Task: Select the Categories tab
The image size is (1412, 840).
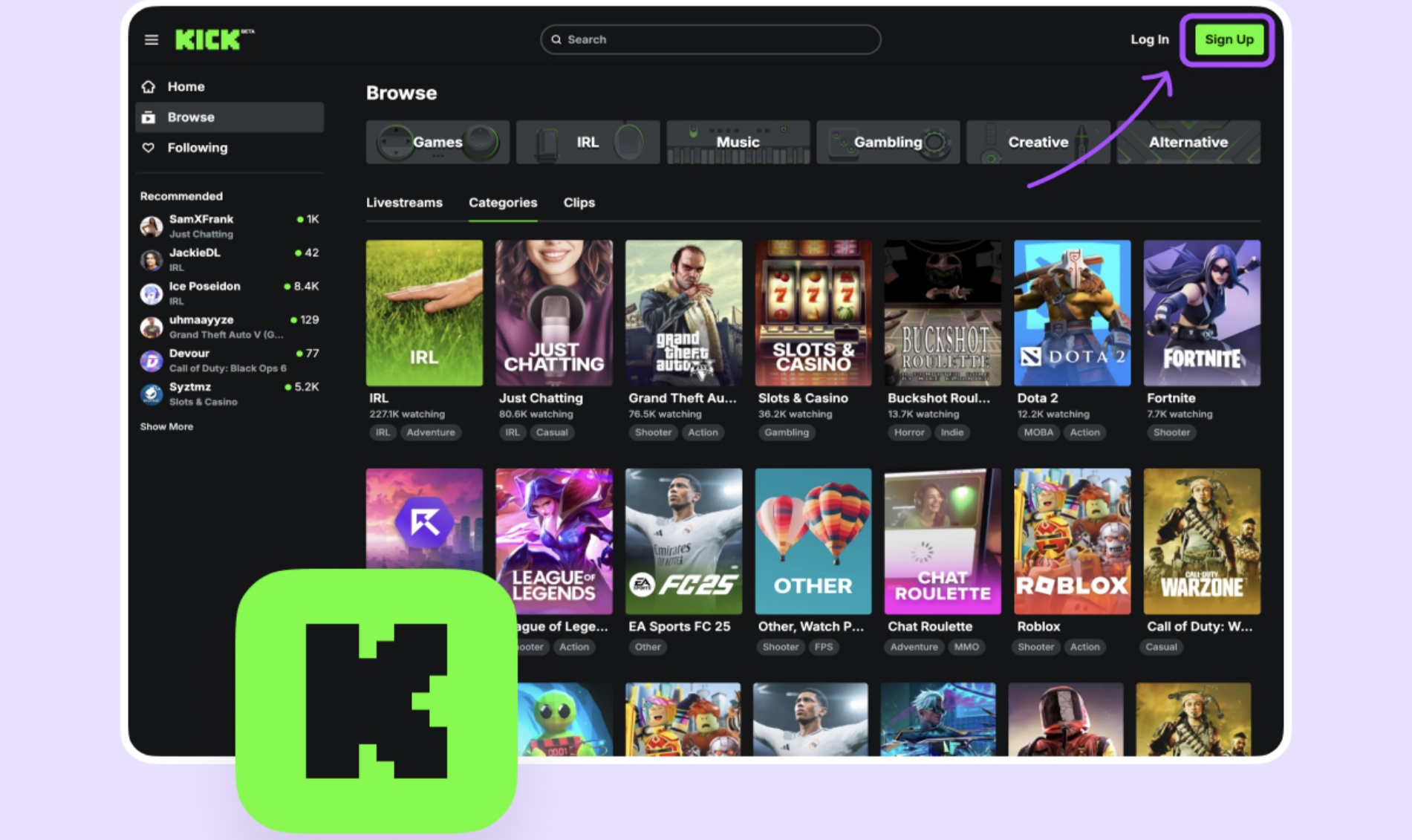Action: tap(503, 203)
